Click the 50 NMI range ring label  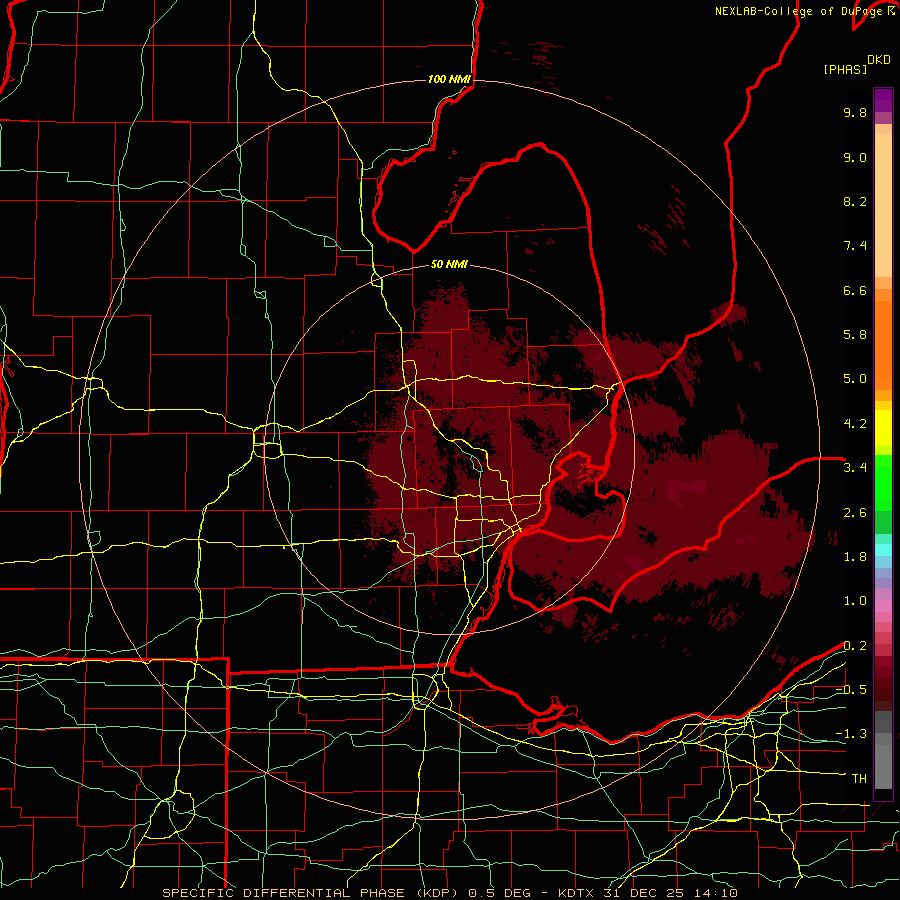coord(449,265)
